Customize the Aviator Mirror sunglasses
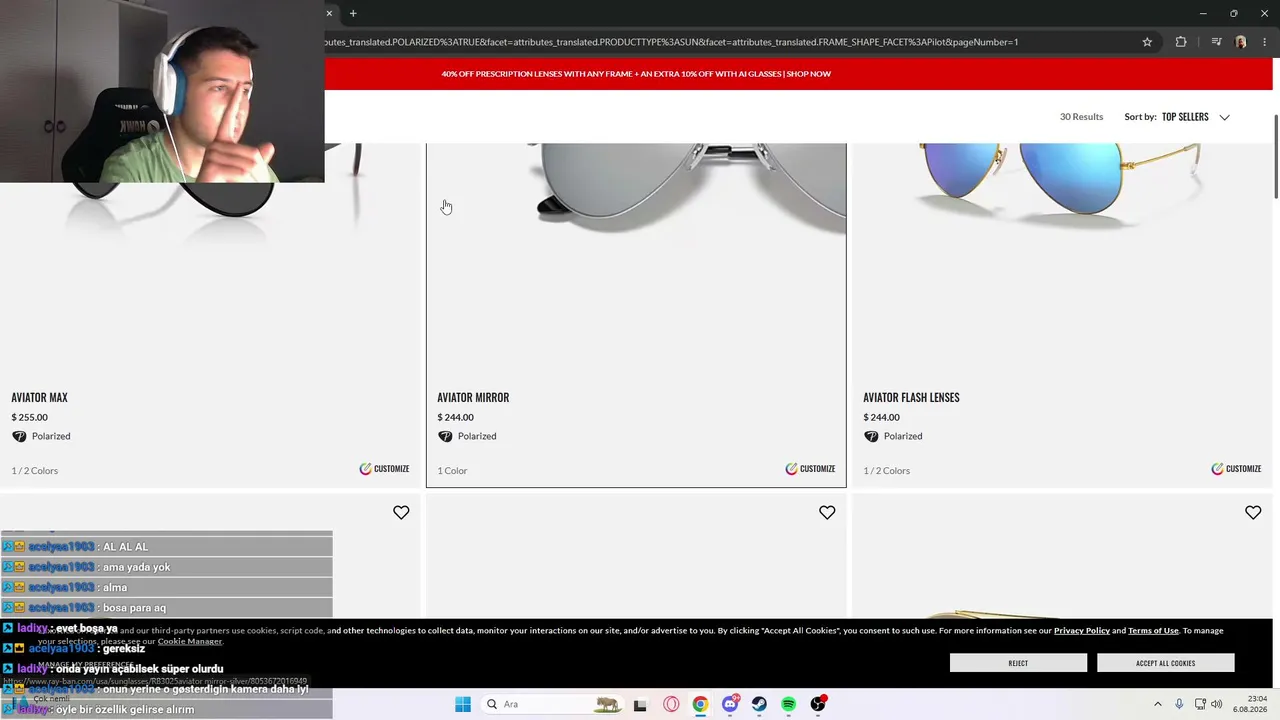Viewport: 1280px width, 720px height. pyautogui.click(x=810, y=469)
